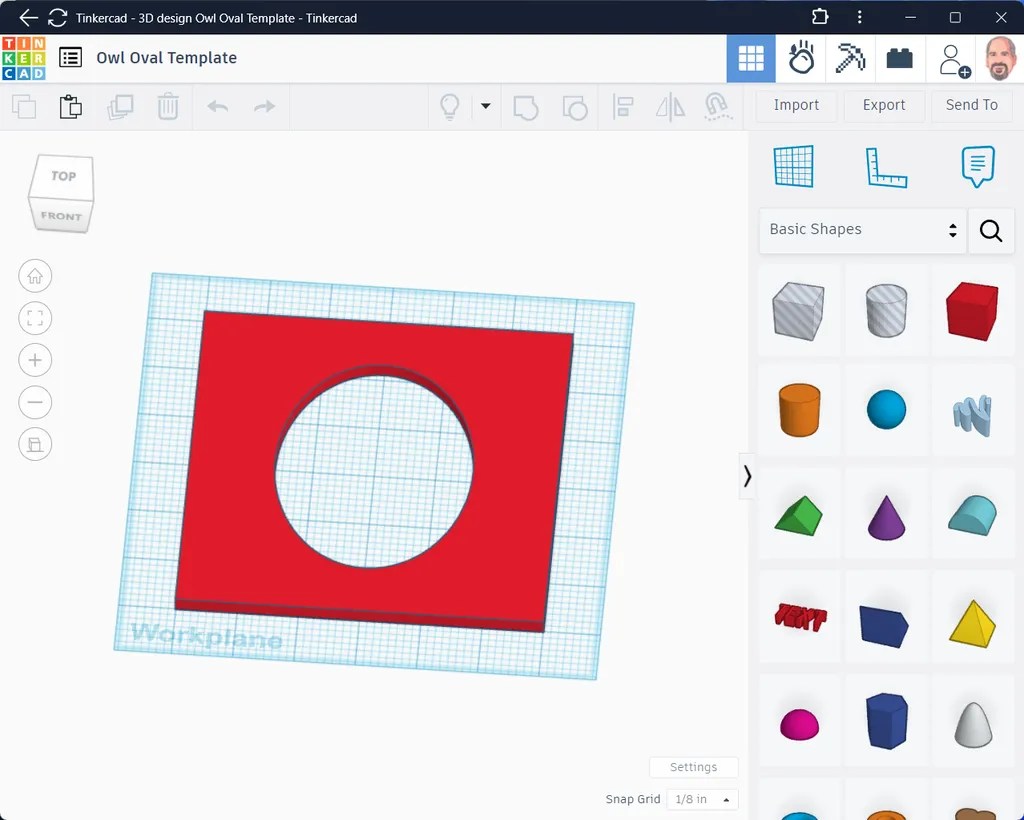This screenshot has width=1024, height=820.
Task: Switch to 3D design grid view
Action: 751,59
